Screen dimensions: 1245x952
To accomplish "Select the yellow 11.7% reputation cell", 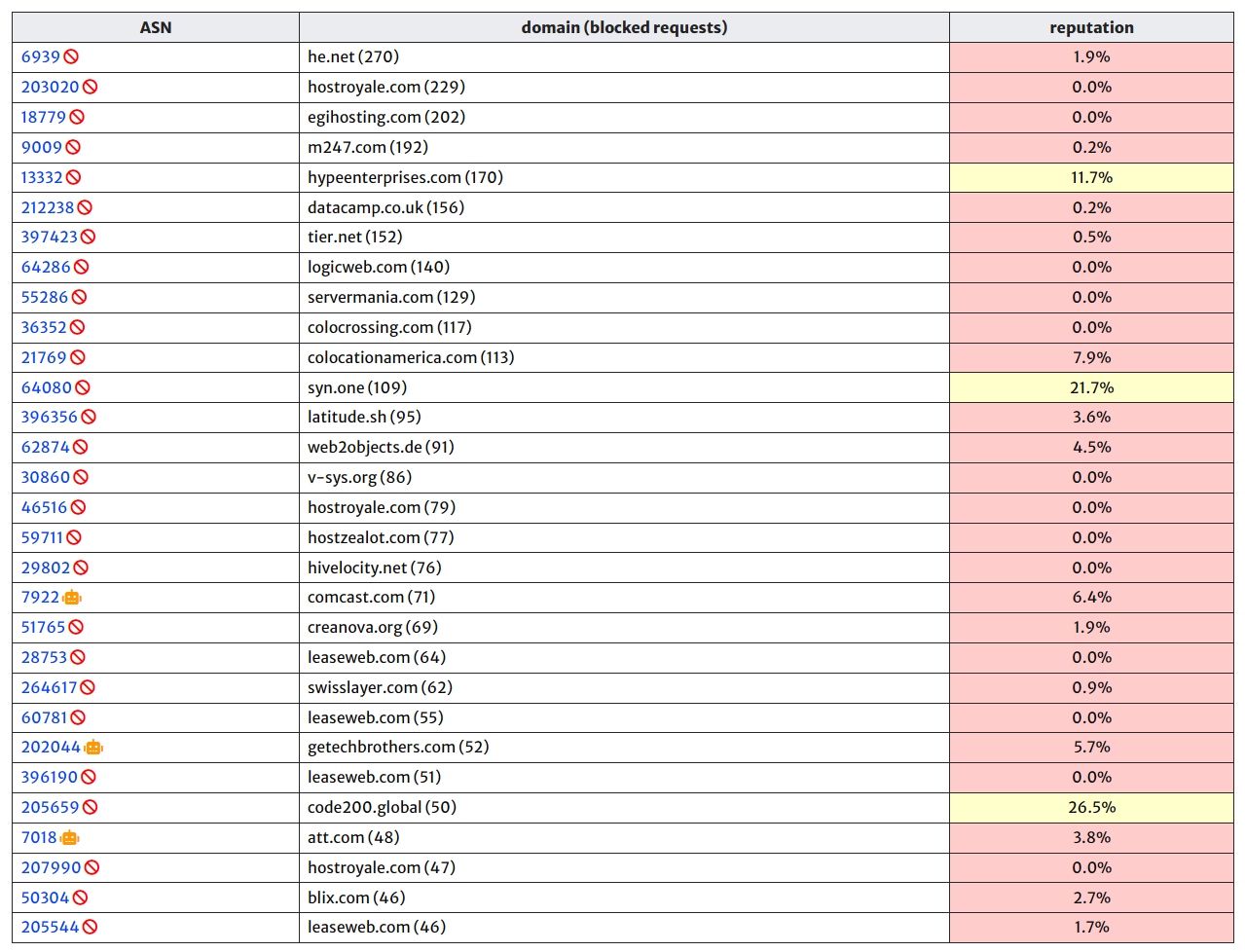I will (x=1091, y=178).
